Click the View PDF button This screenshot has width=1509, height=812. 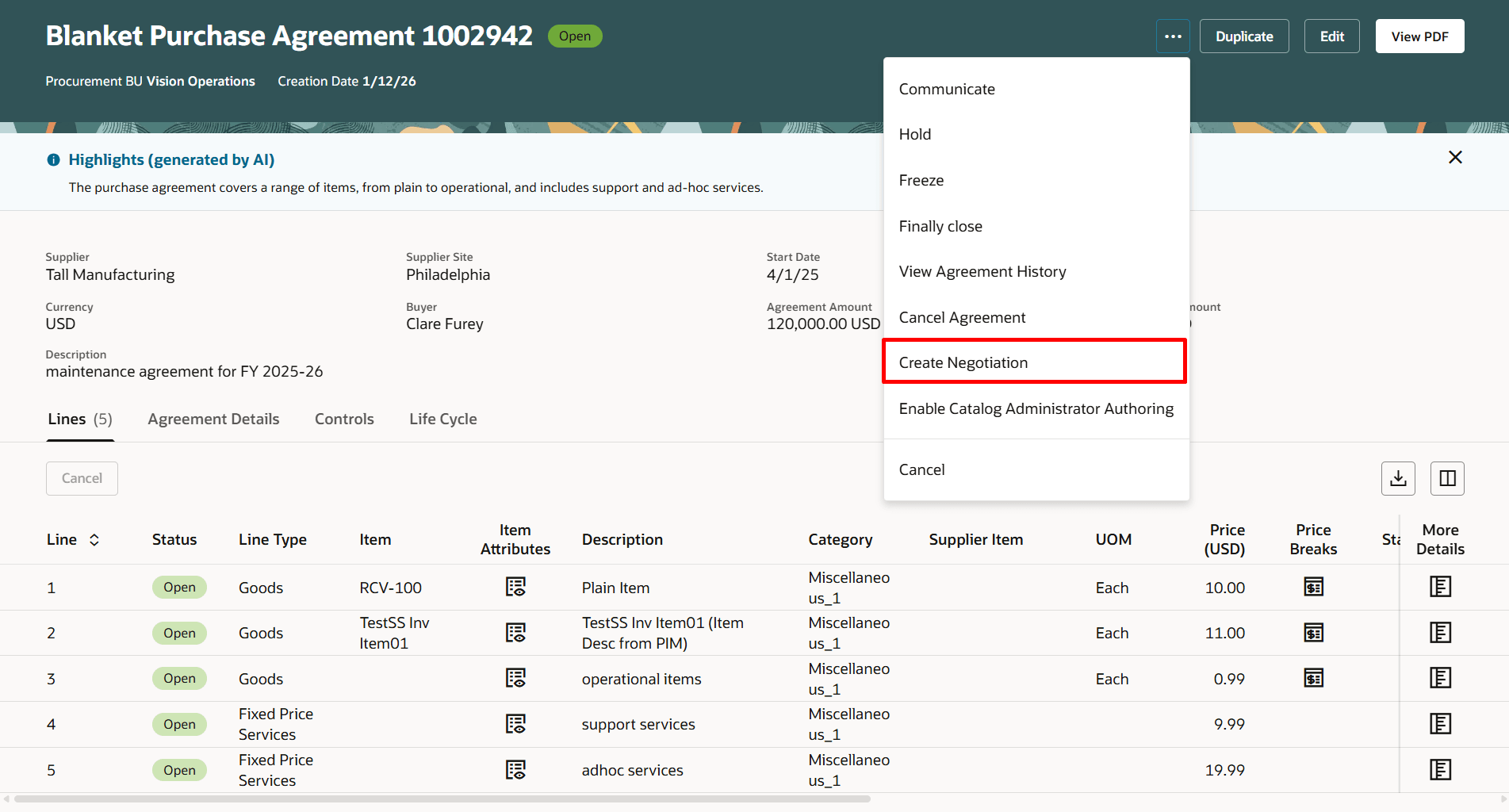(1419, 36)
